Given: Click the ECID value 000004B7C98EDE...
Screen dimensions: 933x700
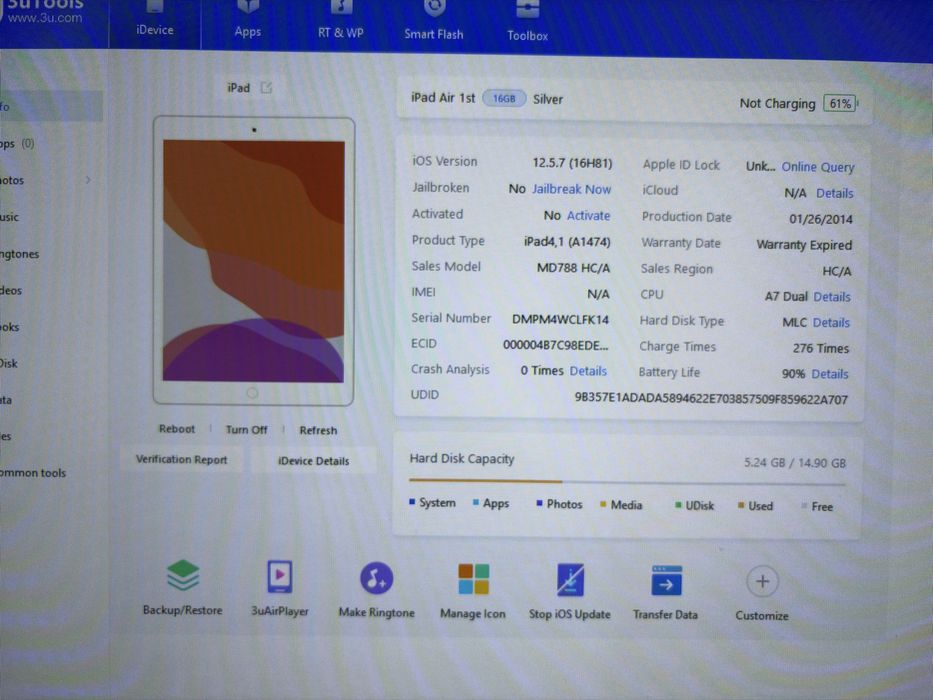Looking at the screenshot, I should (555, 345).
